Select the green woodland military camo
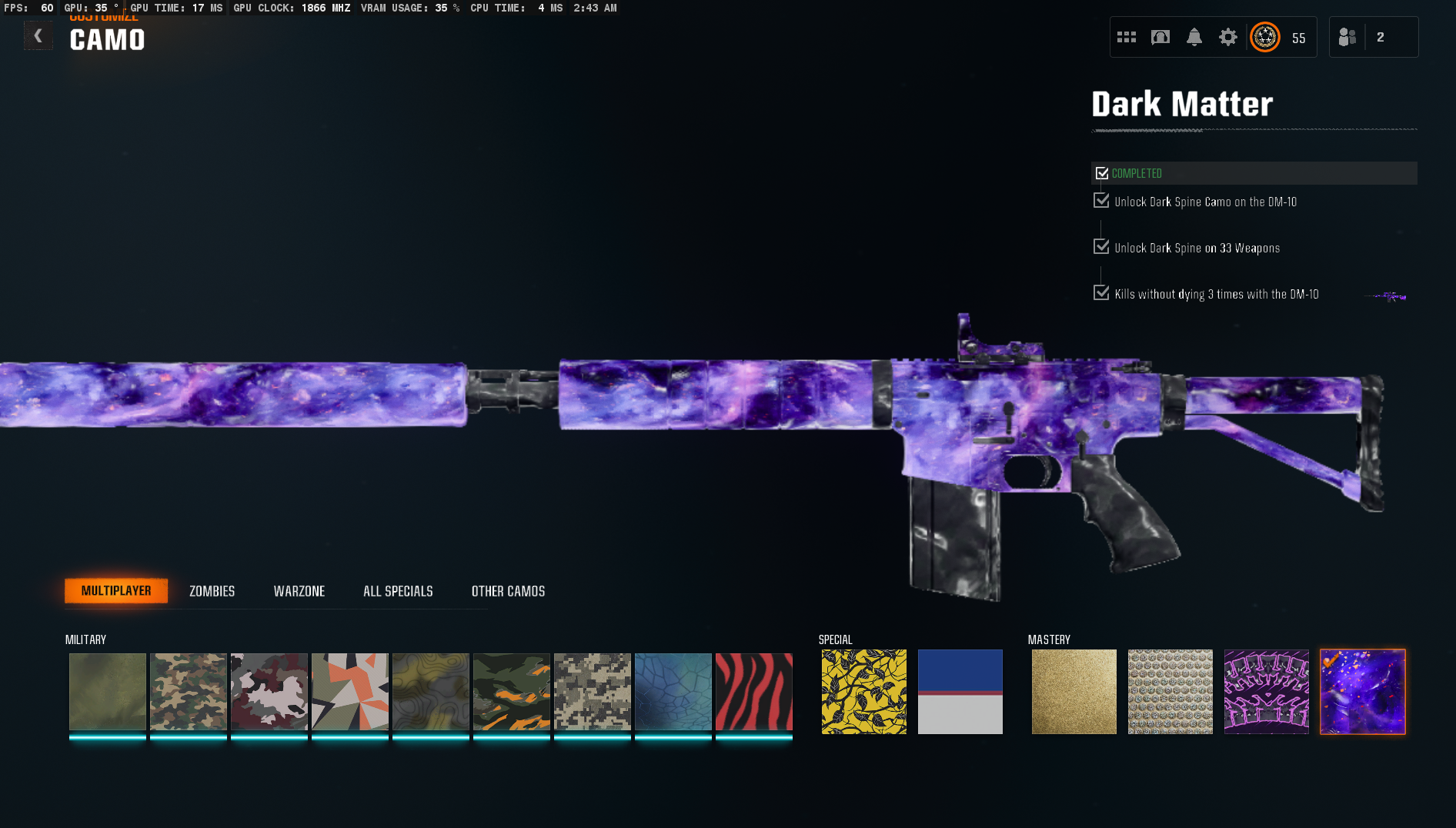Viewport: 1456px width, 828px height. point(189,692)
